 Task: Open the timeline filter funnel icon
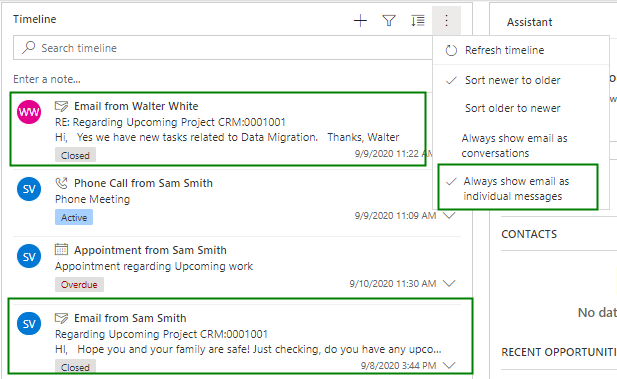tap(389, 20)
